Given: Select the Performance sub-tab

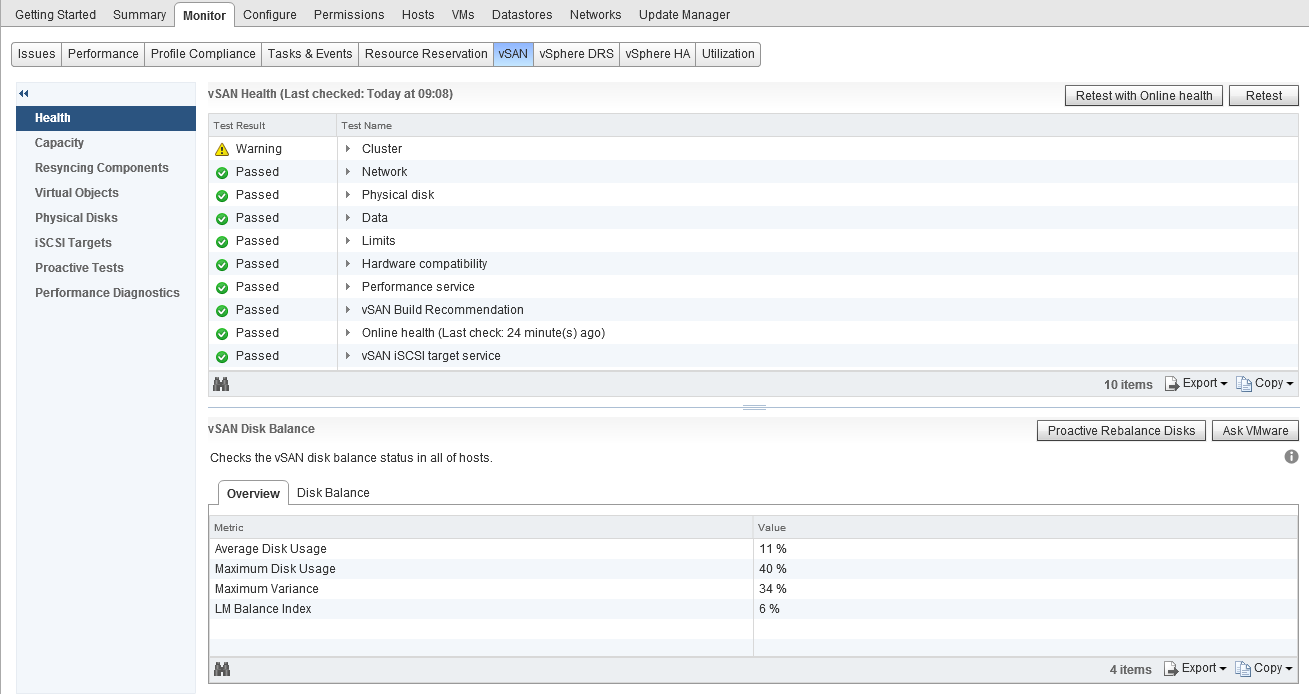Looking at the screenshot, I should (x=103, y=54).
